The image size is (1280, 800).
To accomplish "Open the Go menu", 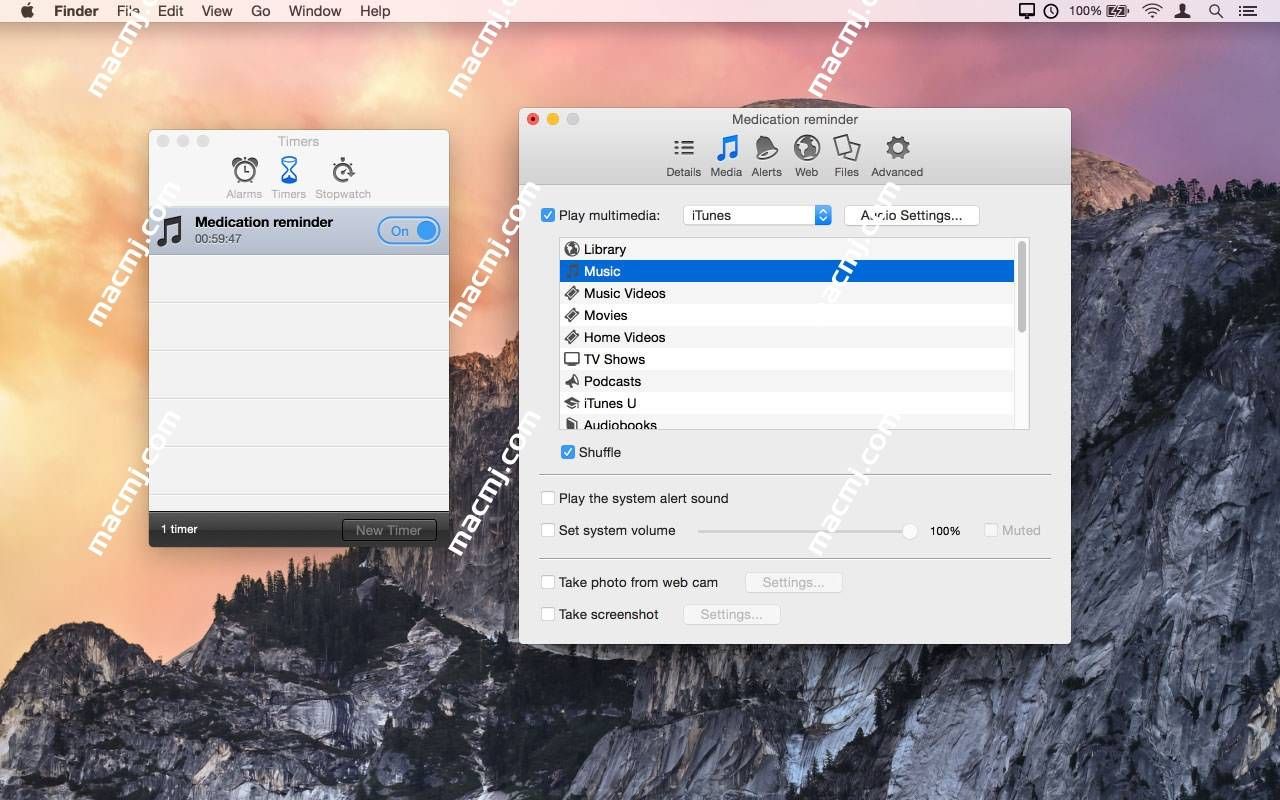I will (x=261, y=11).
